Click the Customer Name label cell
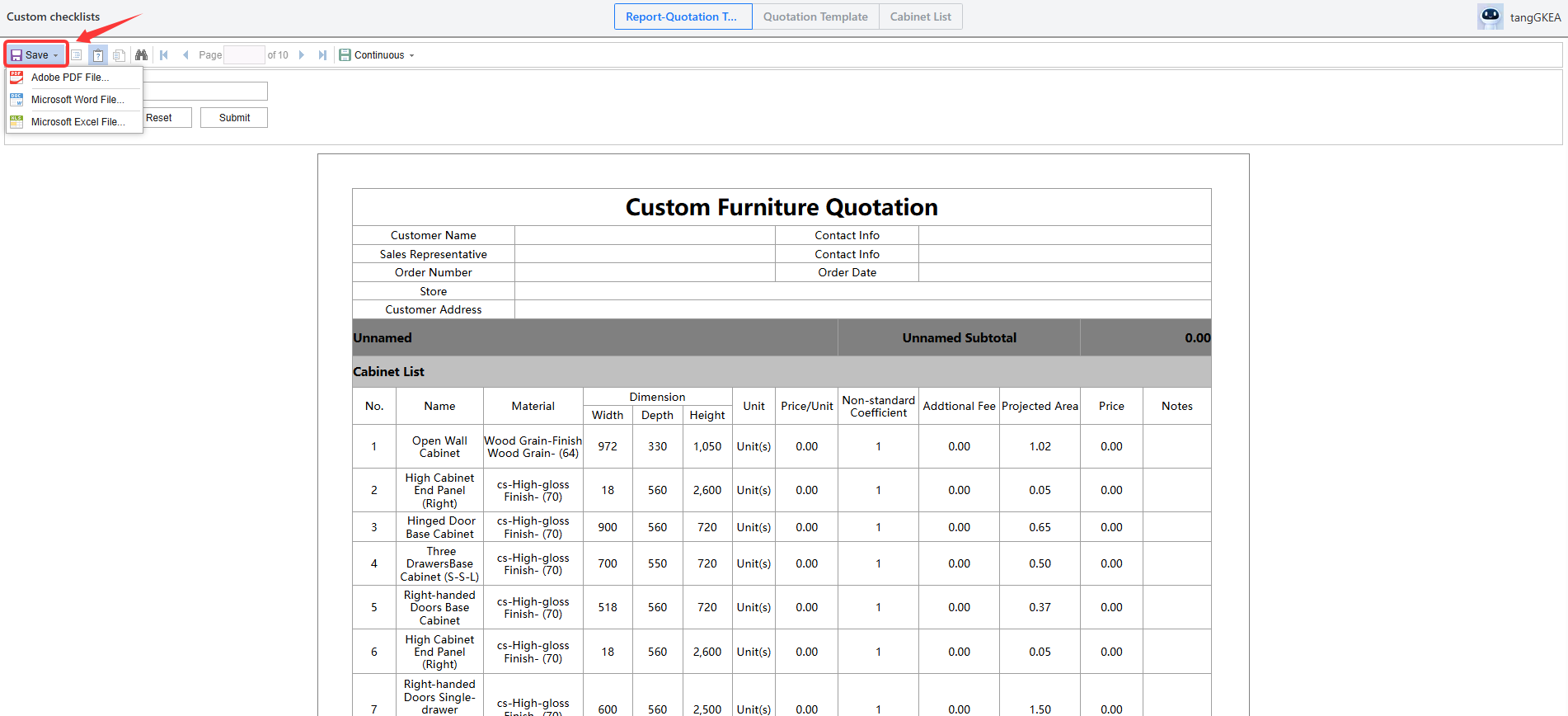1568x716 pixels. point(434,235)
